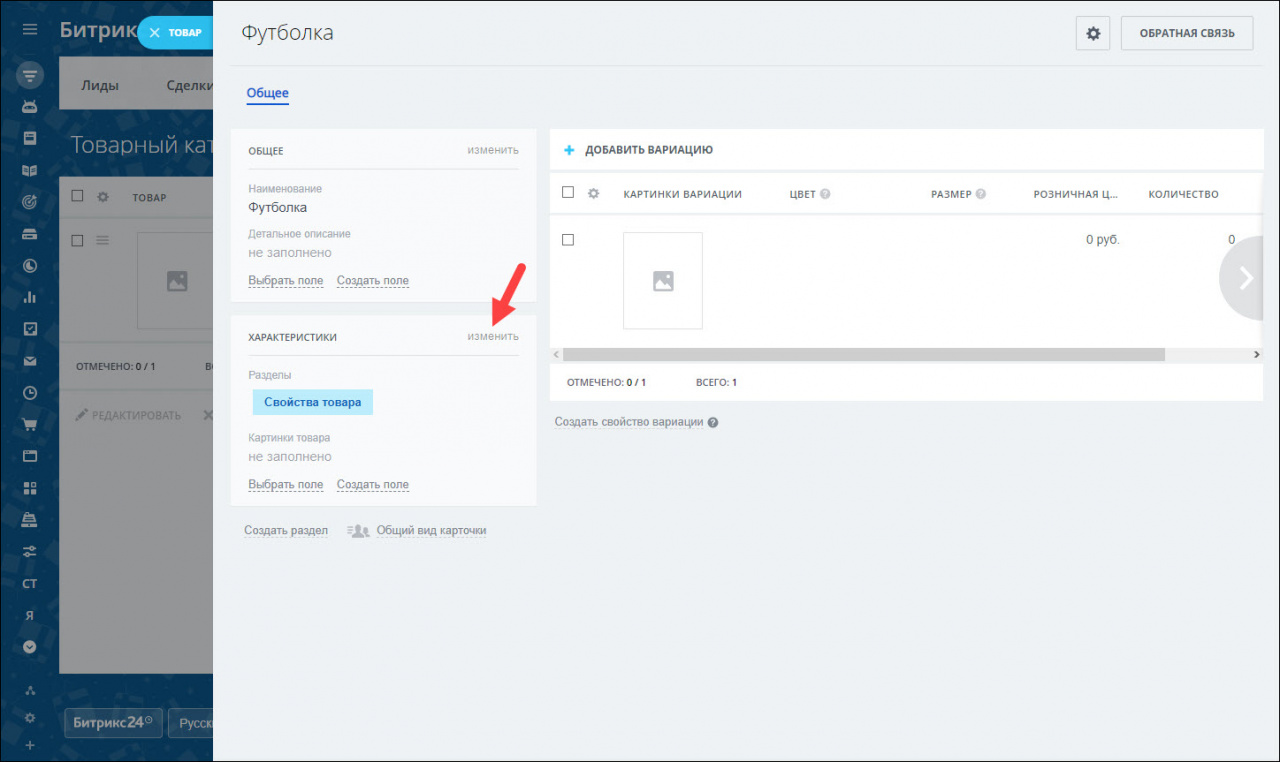Viewport: 1280px width, 762px height.
Task: Click the Я item in sidebar
Action: tap(30, 615)
